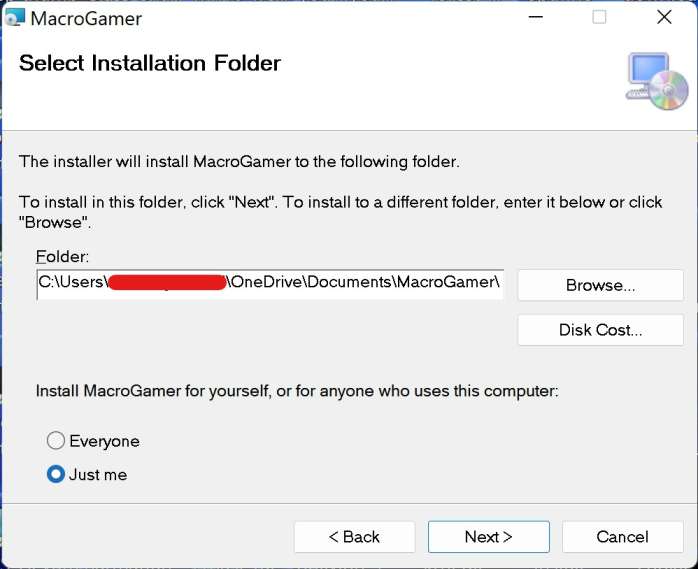Click the MacroGamer title bar text
Image resolution: width=698 pixels, height=569 pixels.
pyautogui.click(x=86, y=19)
